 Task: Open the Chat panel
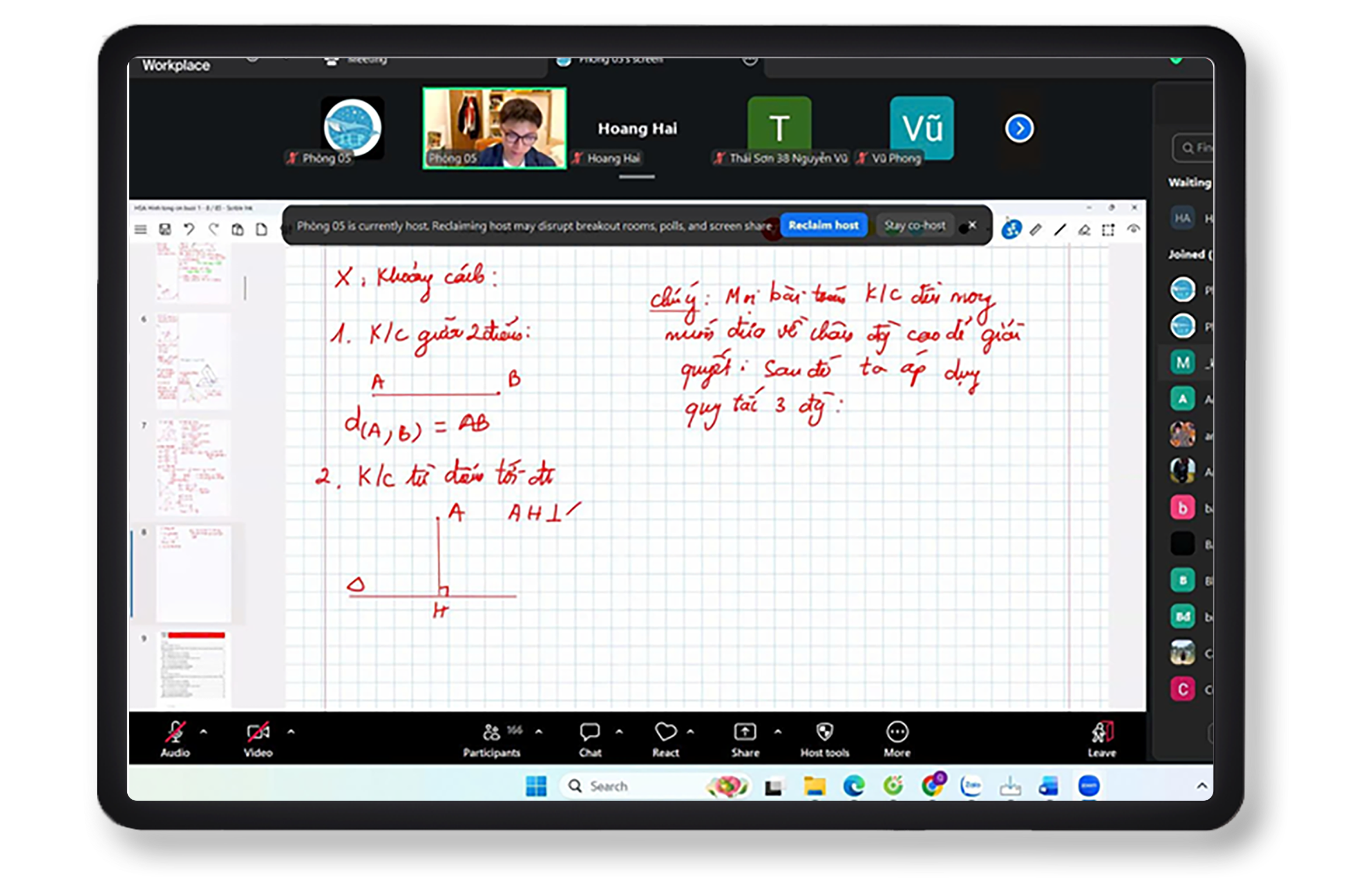pos(590,732)
